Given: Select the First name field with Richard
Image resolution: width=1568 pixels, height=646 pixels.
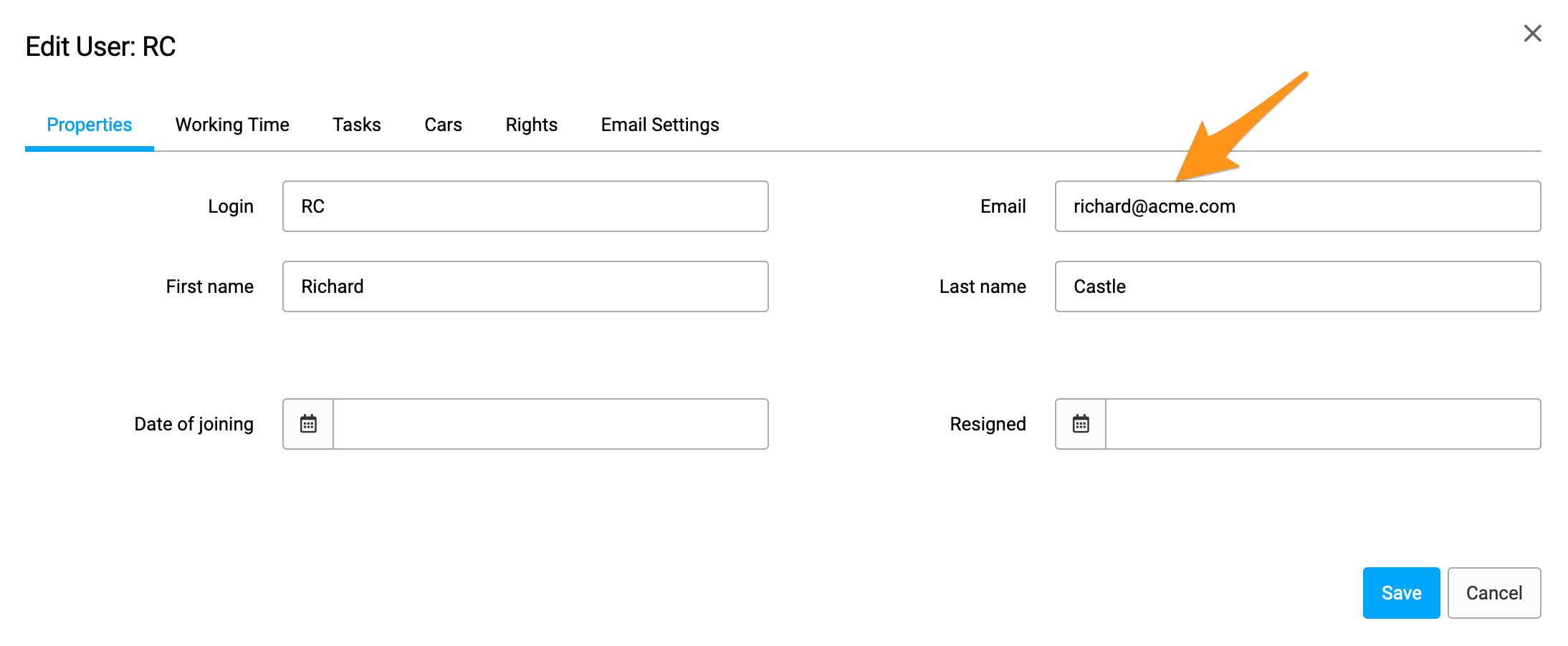Looking at the screenshot, I should [x=525, y=286].
